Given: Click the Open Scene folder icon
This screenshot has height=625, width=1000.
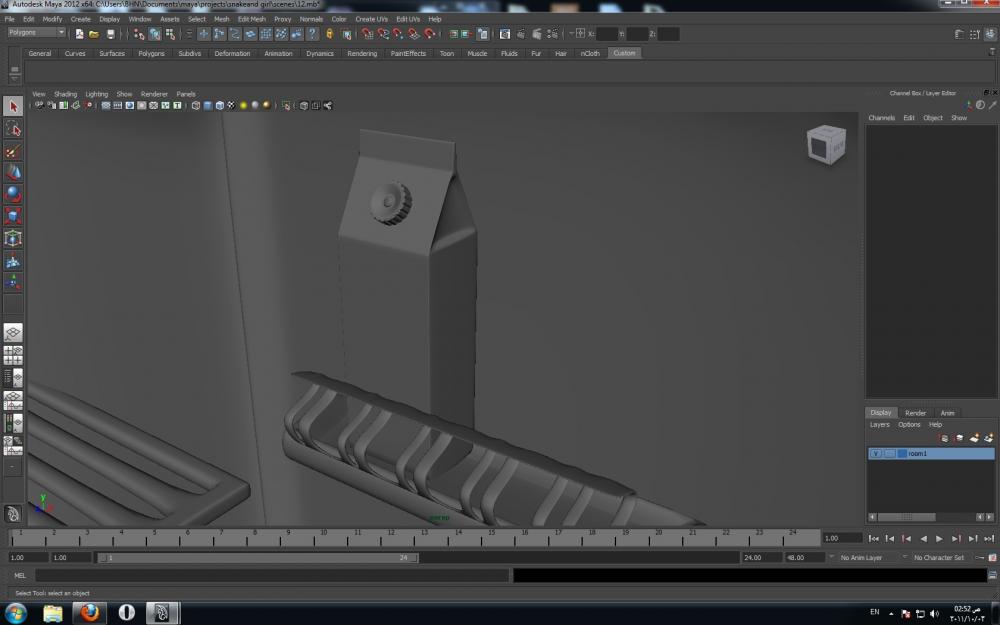Looking at the screenshot, I should click(94, 34).
